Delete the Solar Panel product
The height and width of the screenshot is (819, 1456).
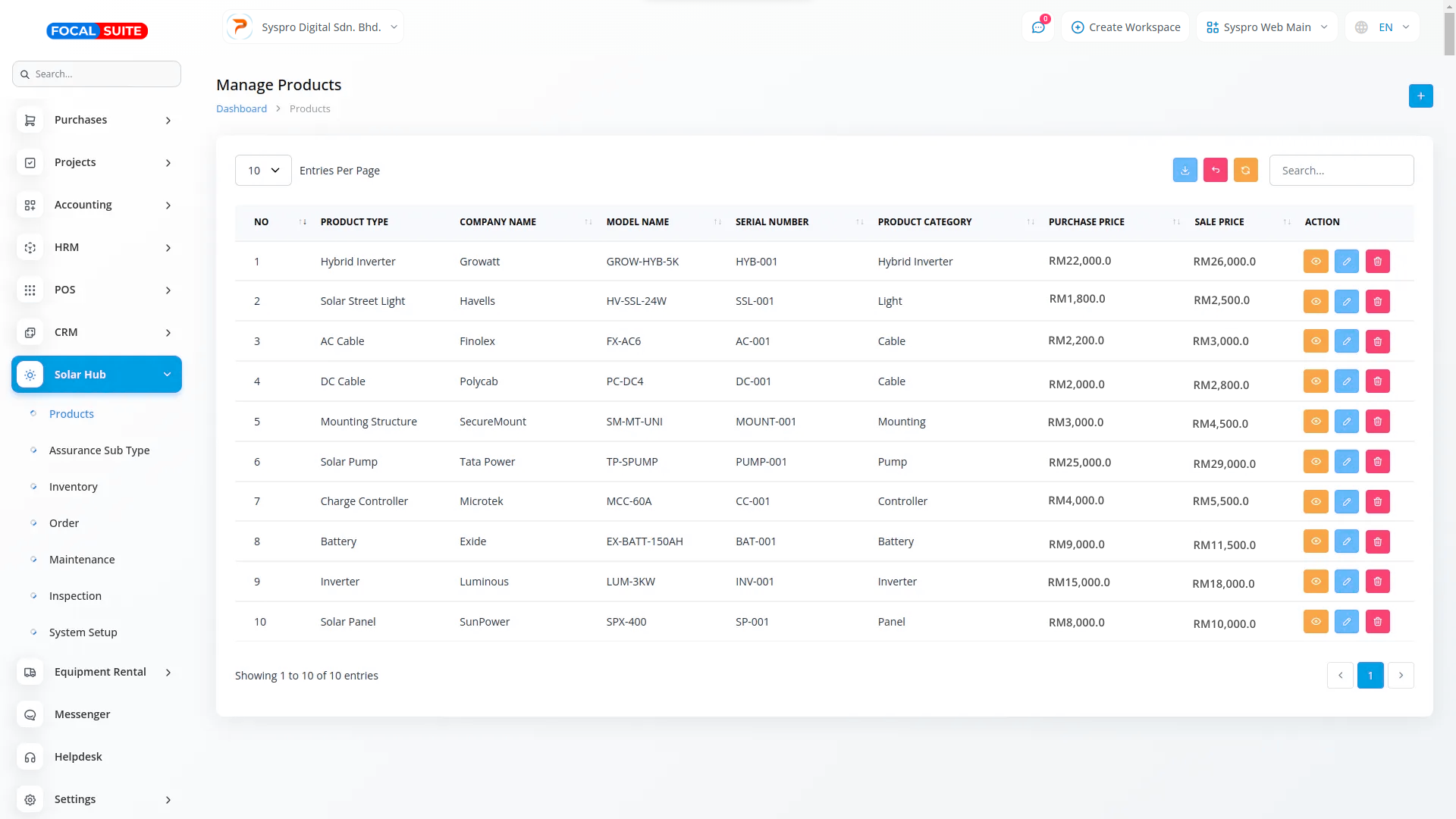coord(1377,622)
